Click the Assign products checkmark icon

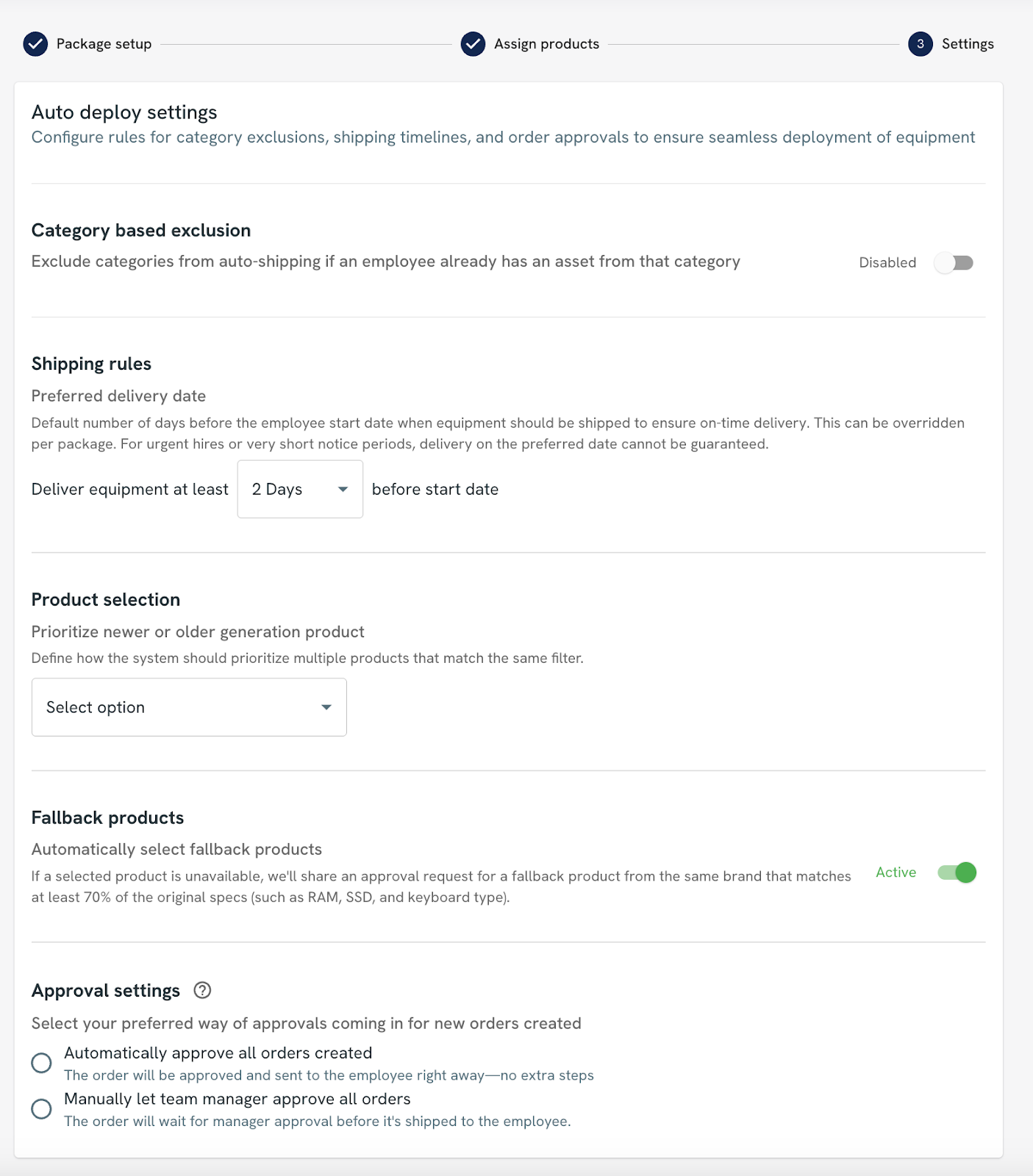(473, 44)
